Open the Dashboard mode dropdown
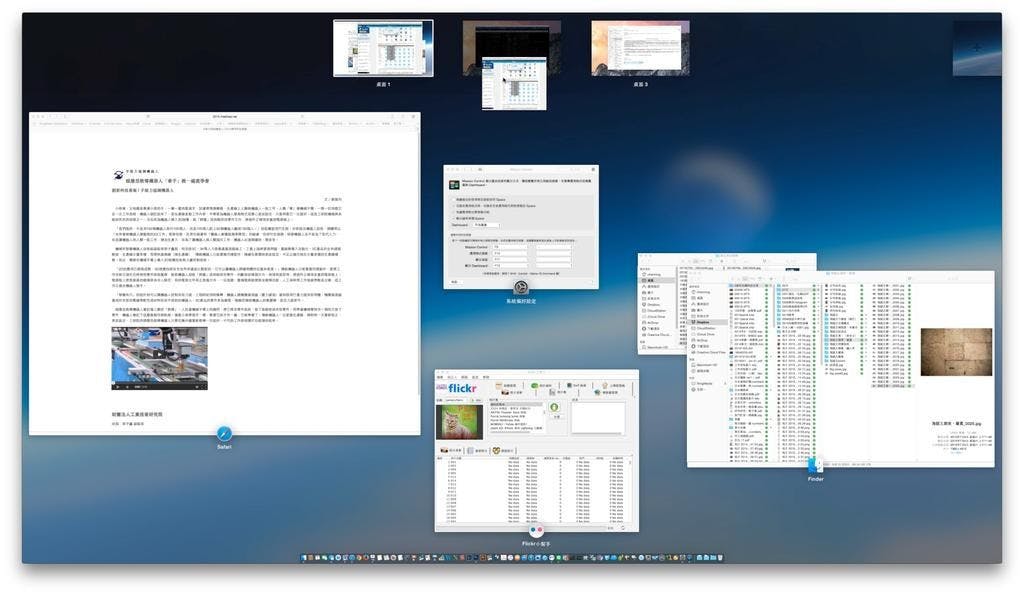Image resolution: width=1024 pixels, height=595 pixels. pyautogui.click(x=486, y=225)
